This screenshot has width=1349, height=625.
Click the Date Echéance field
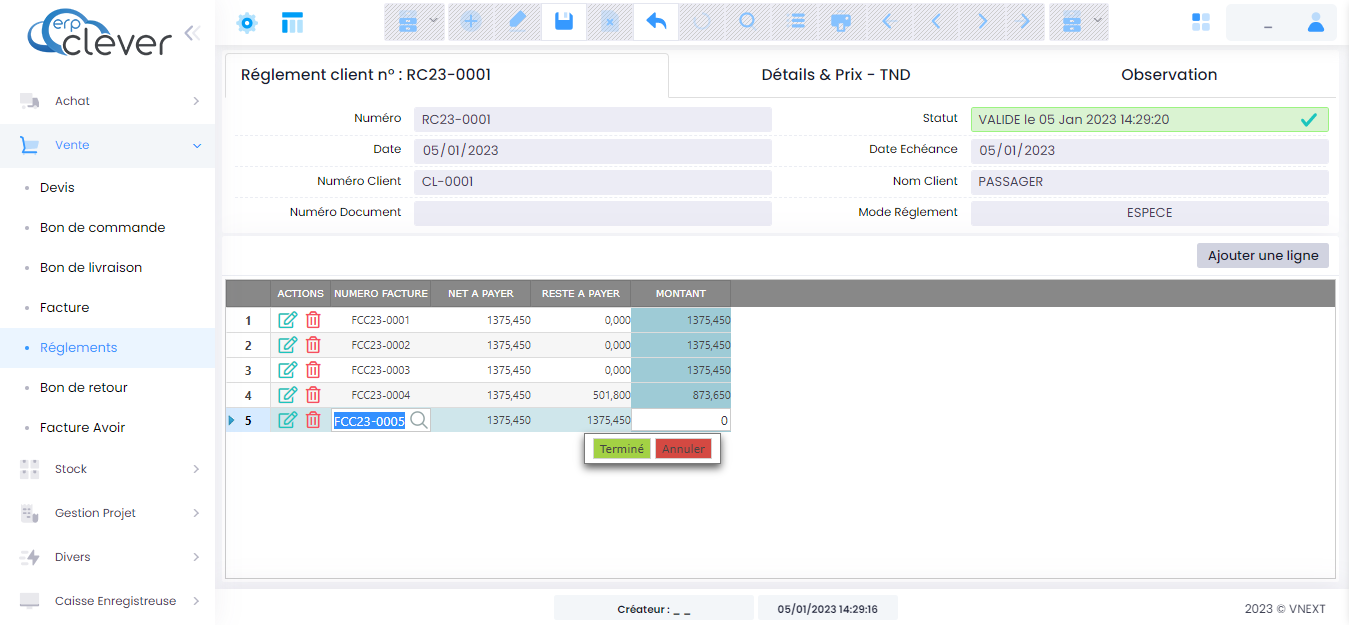(1150, 151)
